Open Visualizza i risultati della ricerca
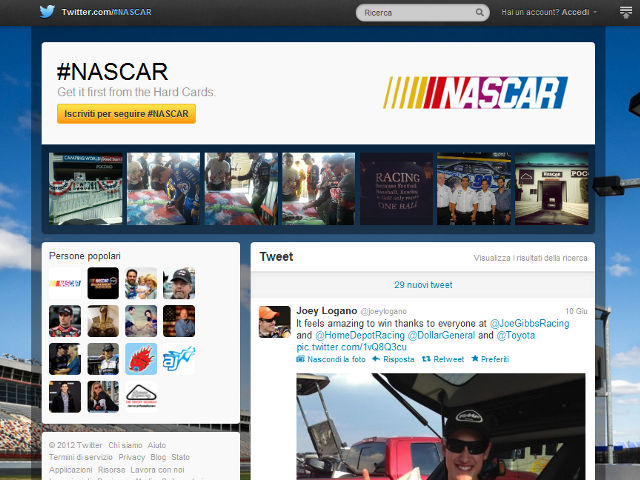640x480 pixels. click(530, 258)
